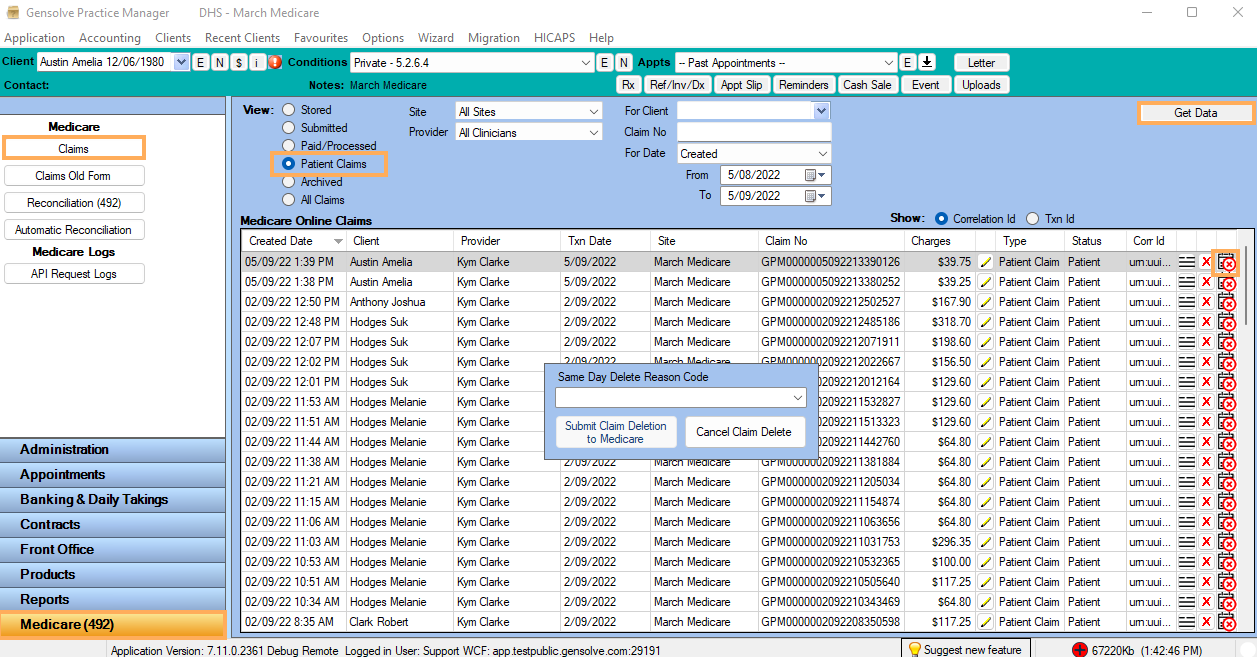This screenshot has width=1257, height=657.
Task: Select the Submitted view radio button
Action: click(x=289, y=128)
